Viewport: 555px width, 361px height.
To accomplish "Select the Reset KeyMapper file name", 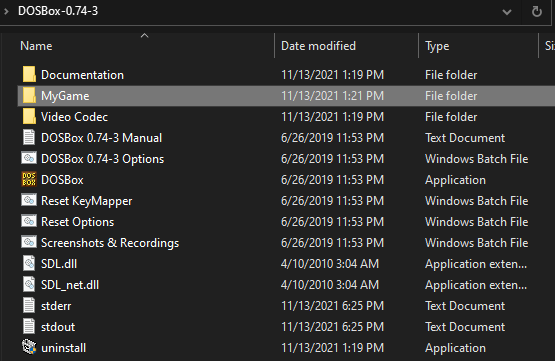I will [87, 201].
